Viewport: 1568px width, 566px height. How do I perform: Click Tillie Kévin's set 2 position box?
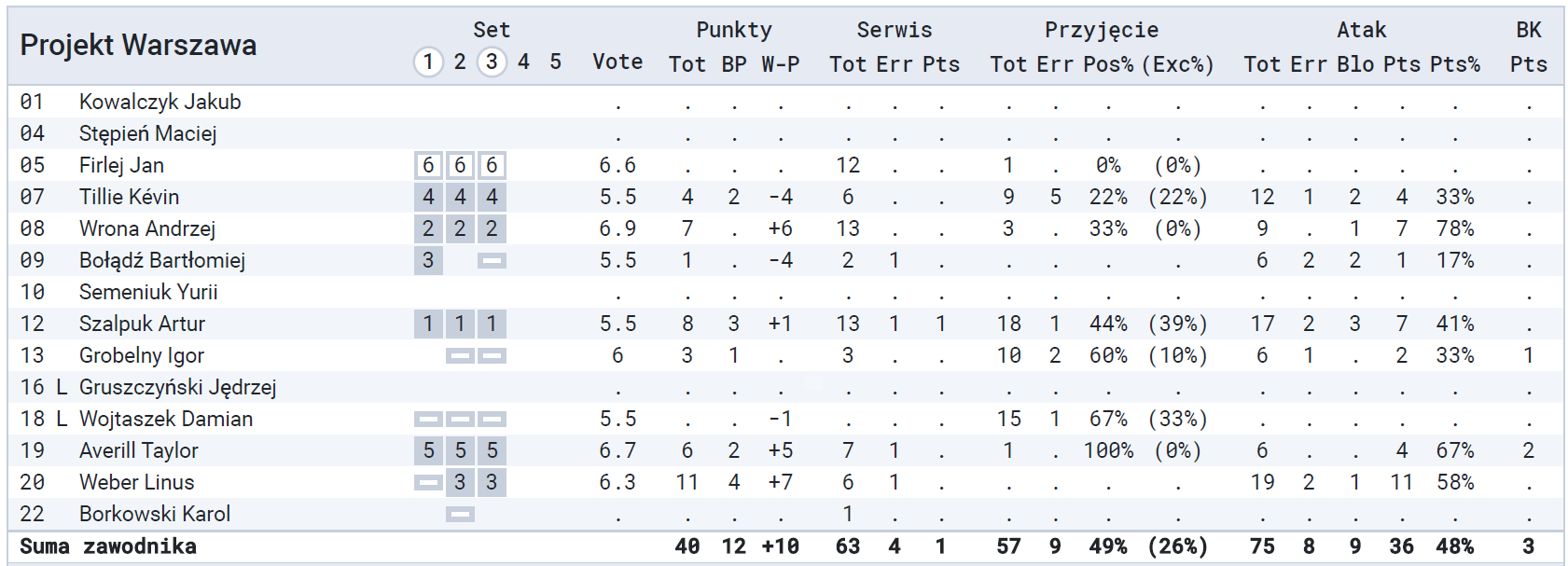(x=460, y=198)
